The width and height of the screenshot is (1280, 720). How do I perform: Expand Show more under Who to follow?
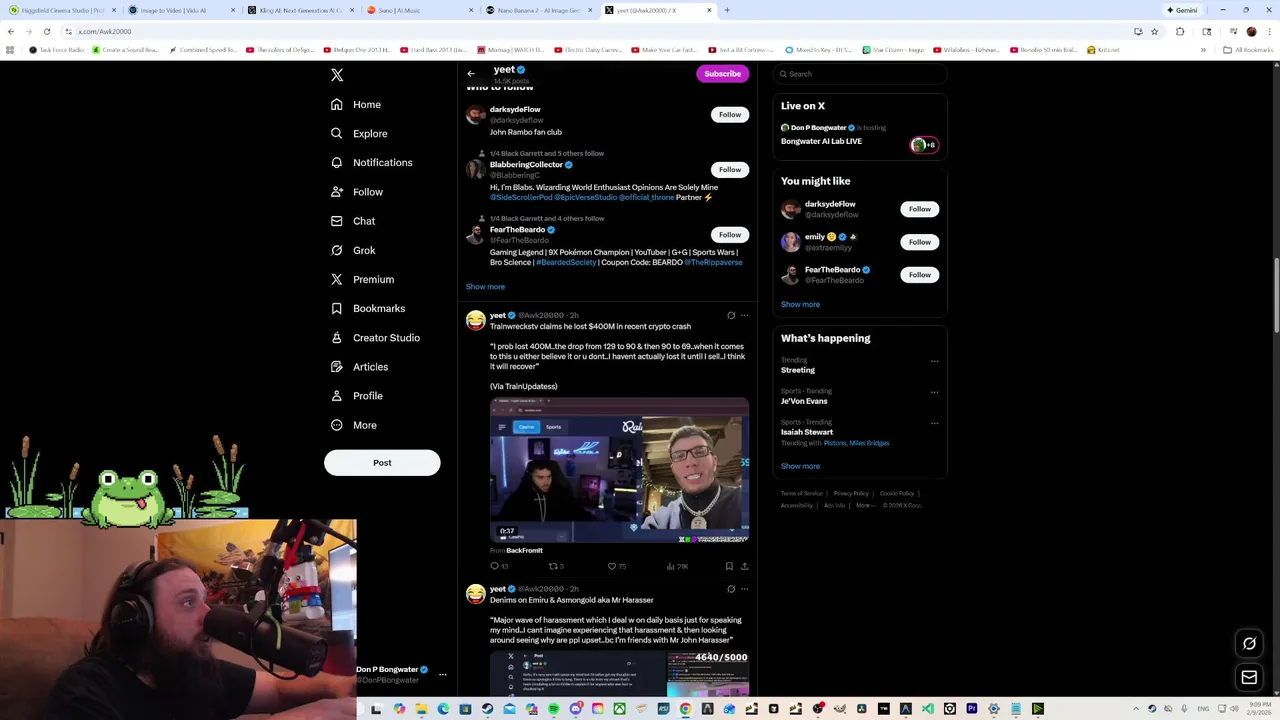(485, 287)
